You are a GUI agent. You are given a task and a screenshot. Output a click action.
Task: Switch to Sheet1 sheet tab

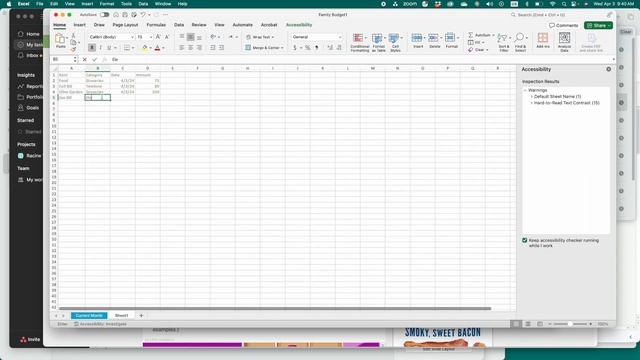point(121,316)
